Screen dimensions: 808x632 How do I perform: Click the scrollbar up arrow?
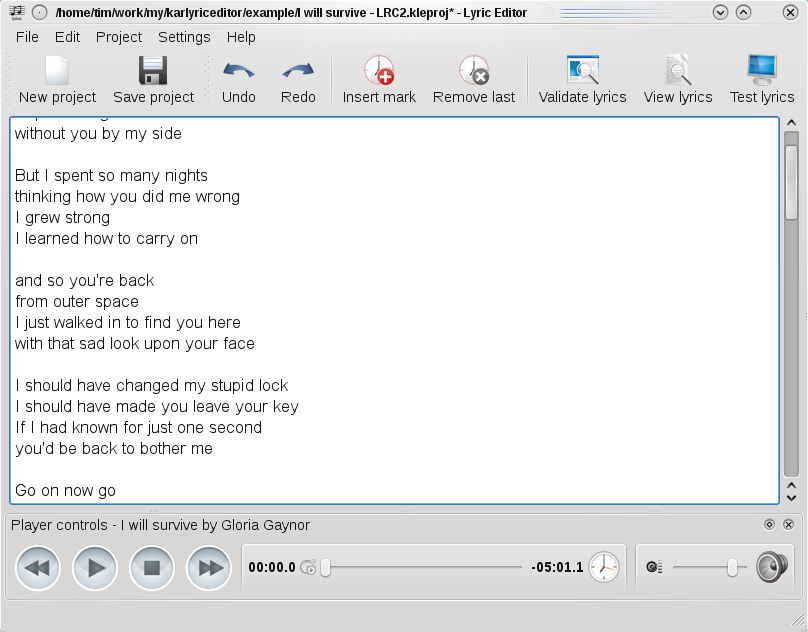click(791, 123)
